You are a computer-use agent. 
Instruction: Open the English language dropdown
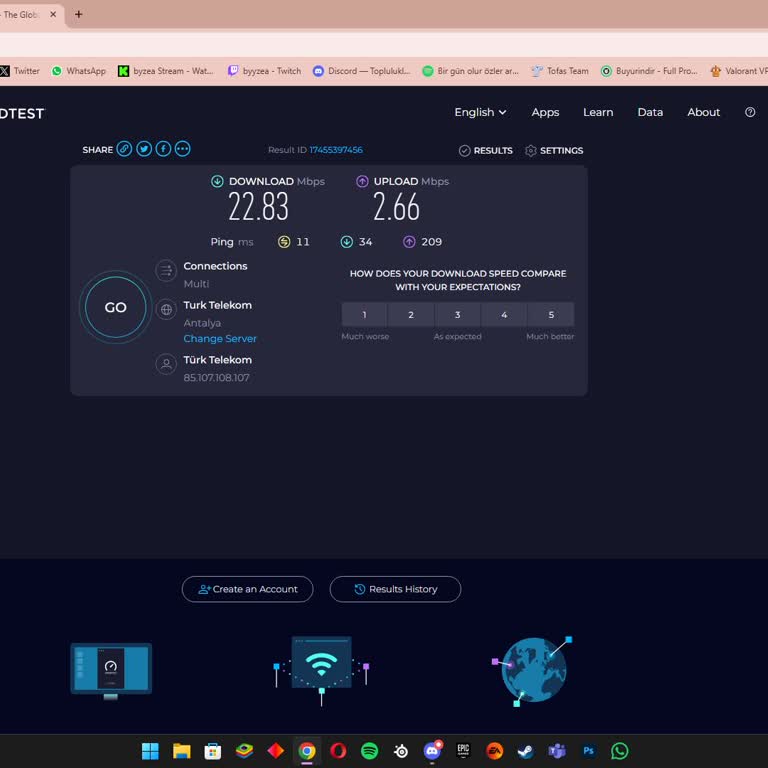pyautogui.click(x=480, y=112)
